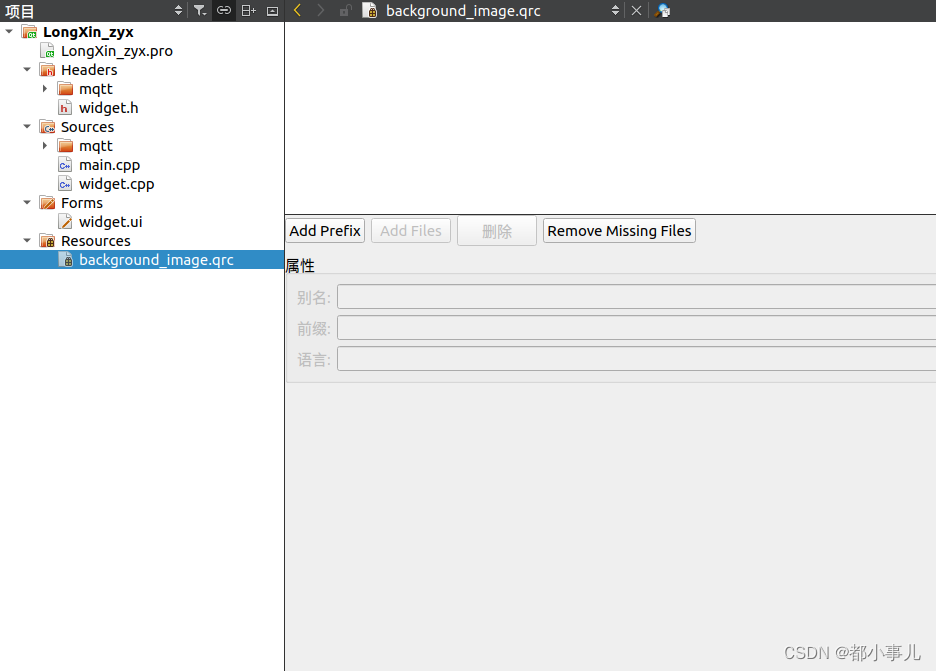Collapse the Sources folder
936x671 pixels.
tap(27, 126)
